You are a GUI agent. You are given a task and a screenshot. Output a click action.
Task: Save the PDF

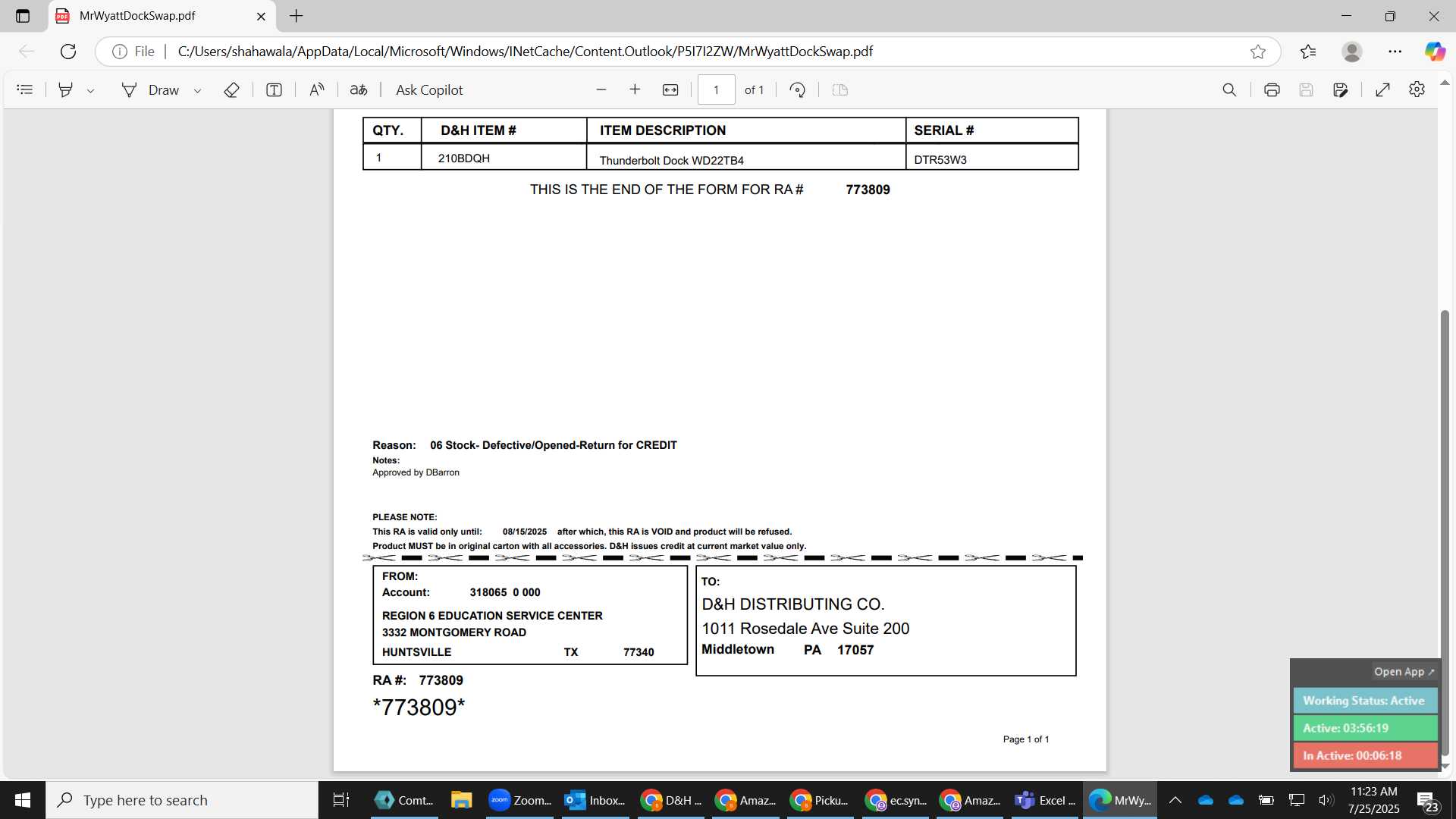click(1306, 89)
